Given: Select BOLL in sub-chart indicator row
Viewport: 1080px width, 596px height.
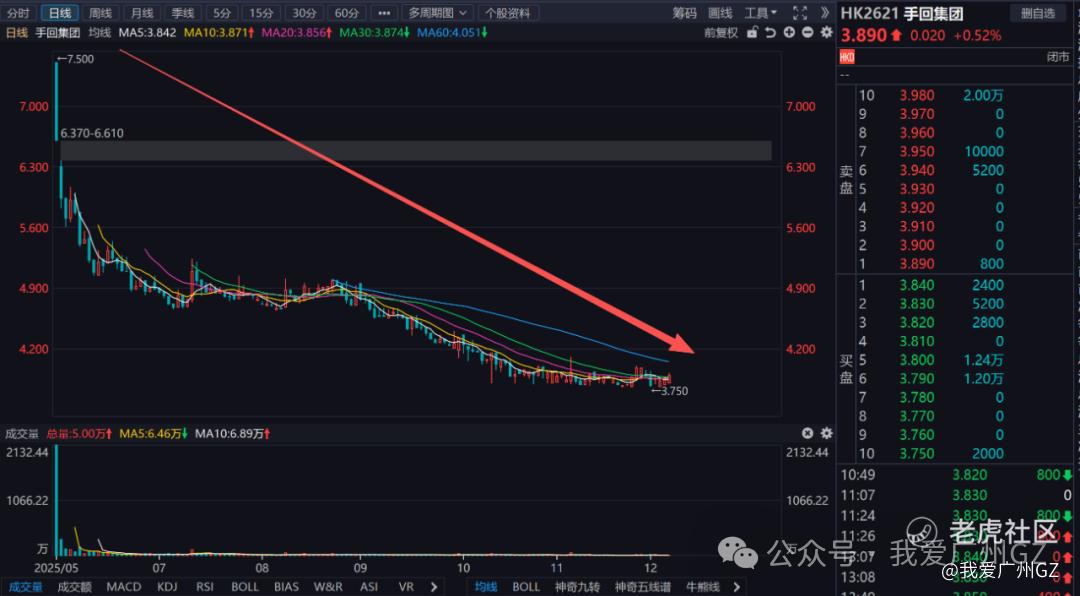Looking at the screenshot, I should [245, 587].
